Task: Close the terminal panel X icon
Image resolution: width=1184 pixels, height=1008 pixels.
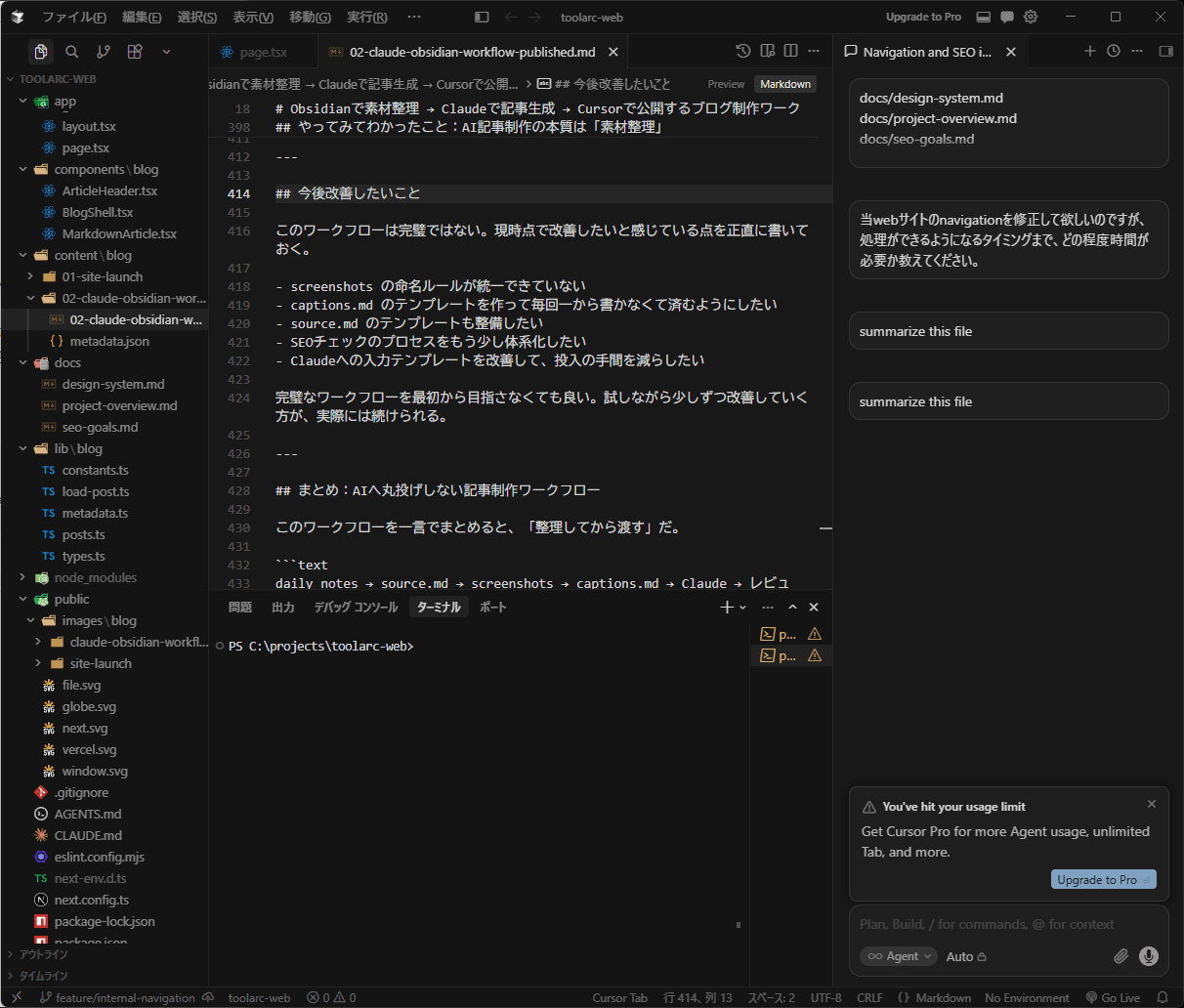Action: tap(814, 607)
